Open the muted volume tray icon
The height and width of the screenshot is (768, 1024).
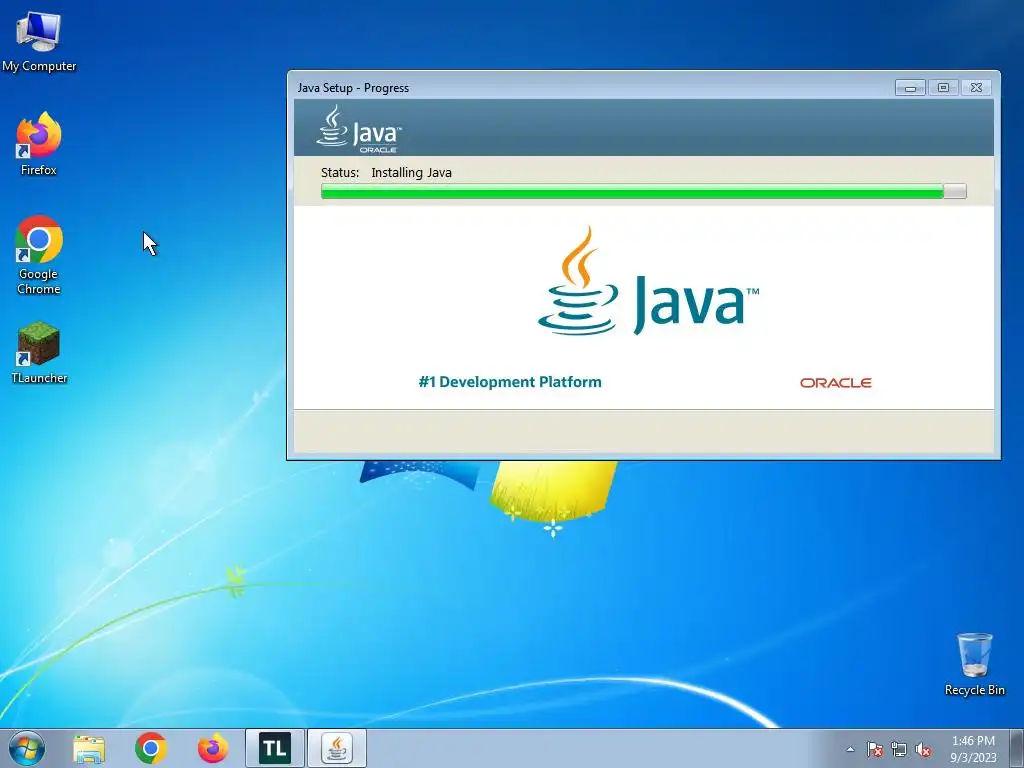click(x=923, y=749)
